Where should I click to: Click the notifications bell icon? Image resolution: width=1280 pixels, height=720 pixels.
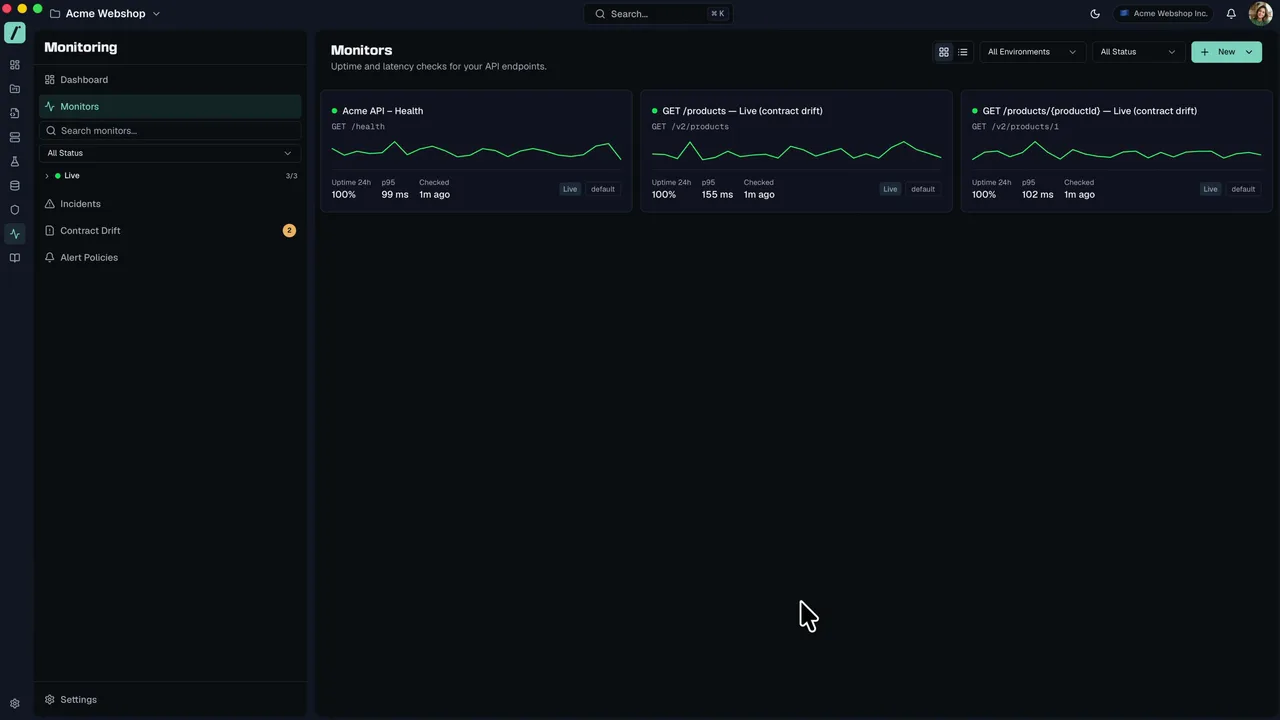coord(1231,14)
